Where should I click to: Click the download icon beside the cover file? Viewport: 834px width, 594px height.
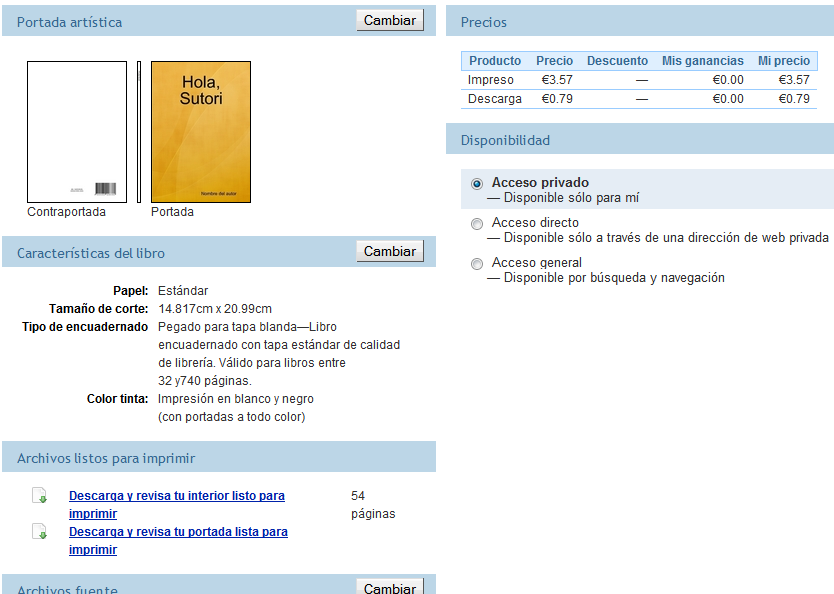[39, 532]
